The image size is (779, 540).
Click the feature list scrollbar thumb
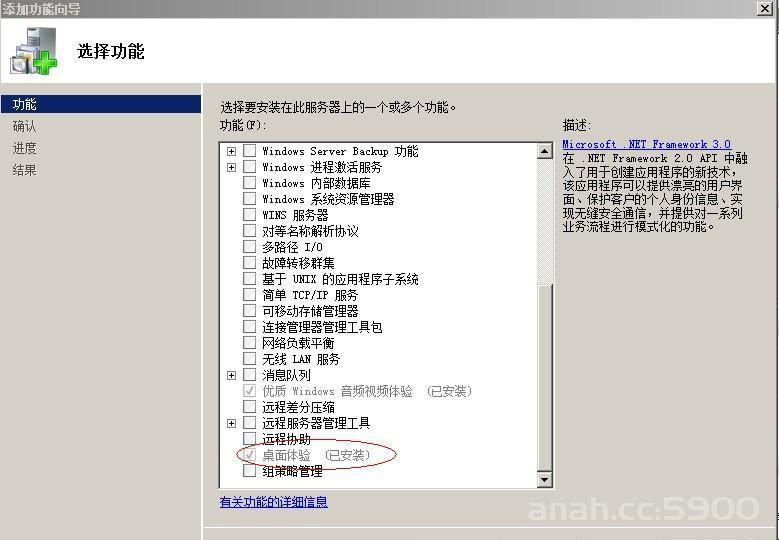click(x=545, y=377)
